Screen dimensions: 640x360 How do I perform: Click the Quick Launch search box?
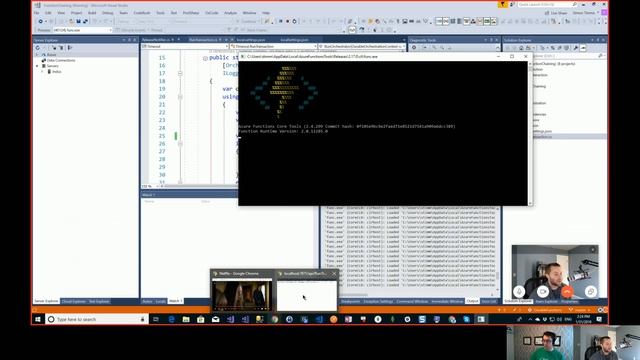(x=547, y=4)
